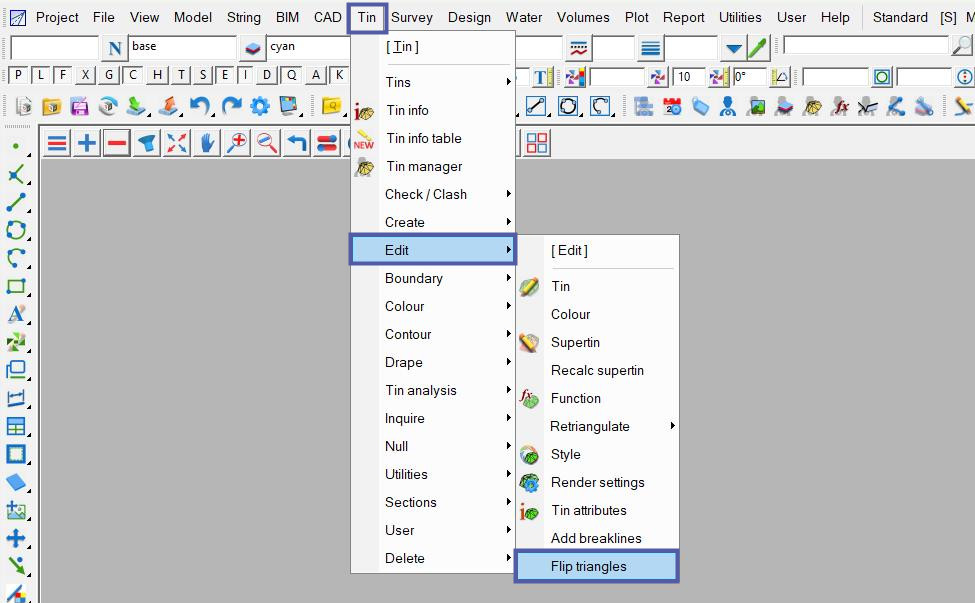Click the model name N icon

click(114, 48)
